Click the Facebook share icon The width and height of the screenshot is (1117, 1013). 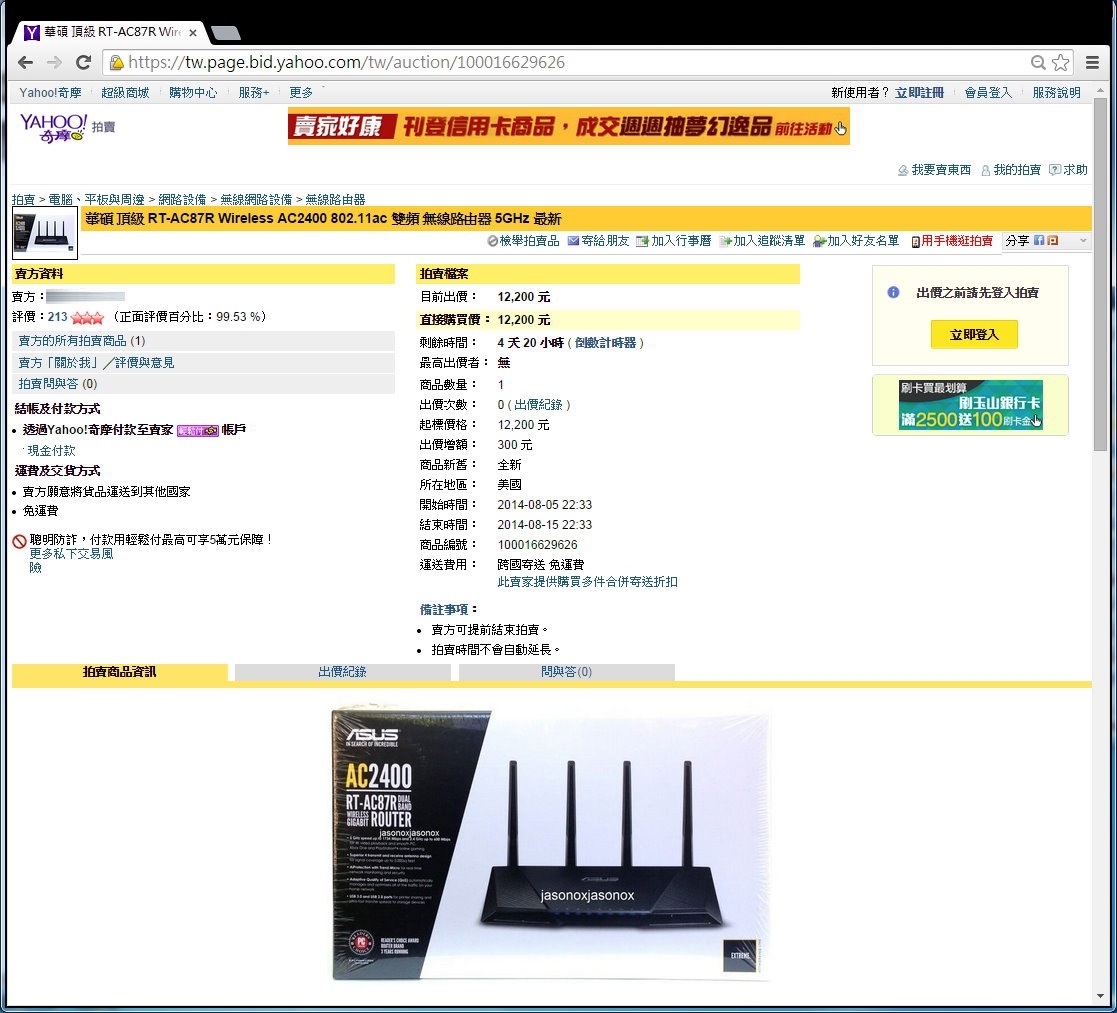[x=1039, y=241]
